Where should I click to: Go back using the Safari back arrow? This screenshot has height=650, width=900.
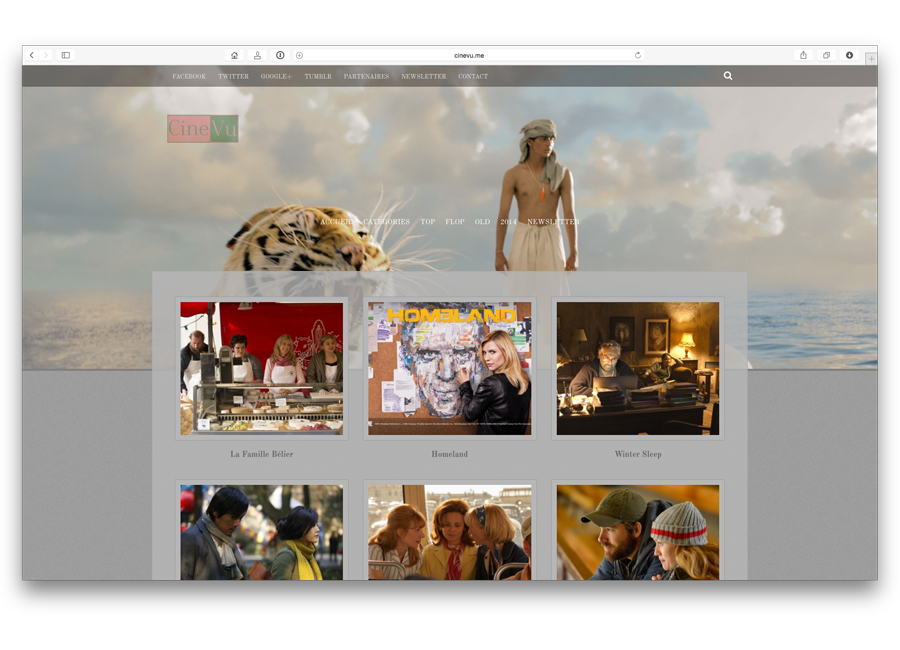click(32, 55)
